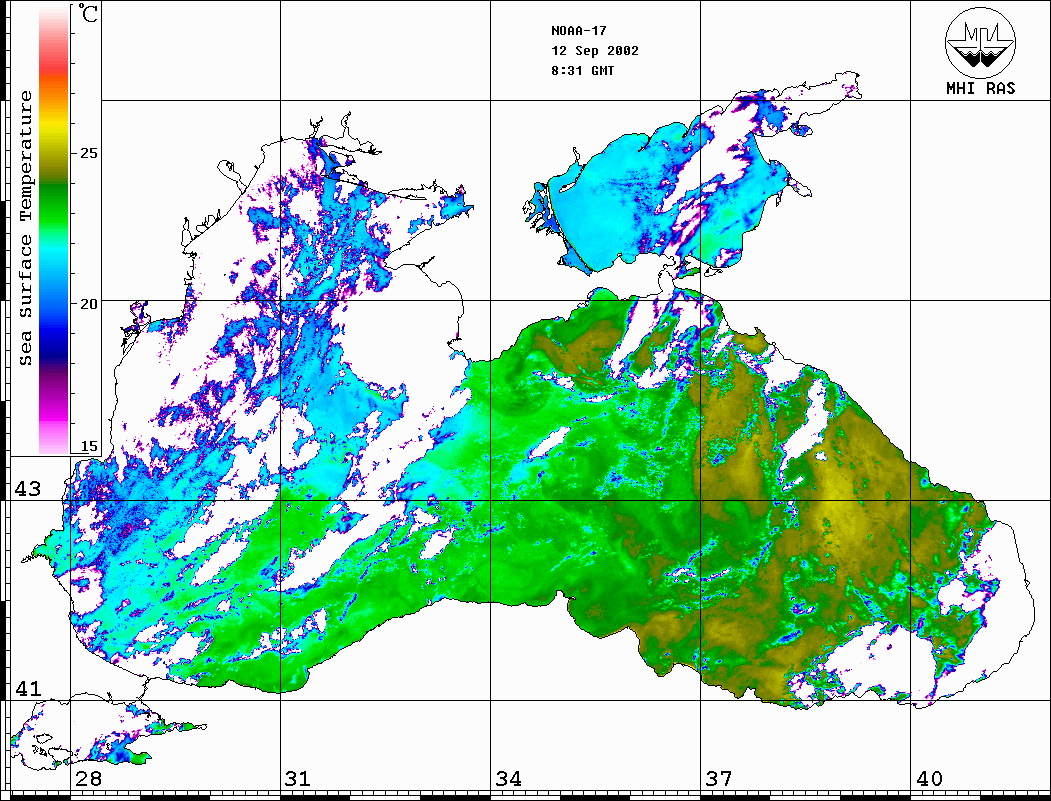Click the "NOAA-17" satellite label

click(578, 31)
